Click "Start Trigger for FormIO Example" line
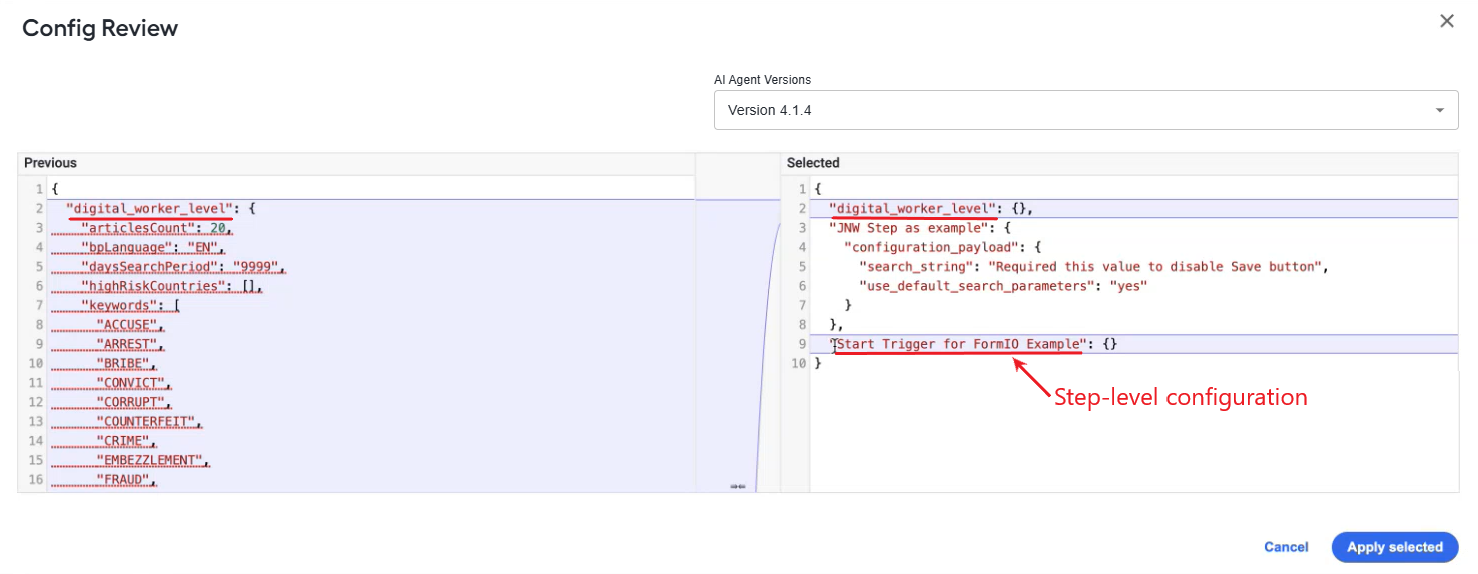Viewport: 1478px width, 574px height. (x=973, y=344)
